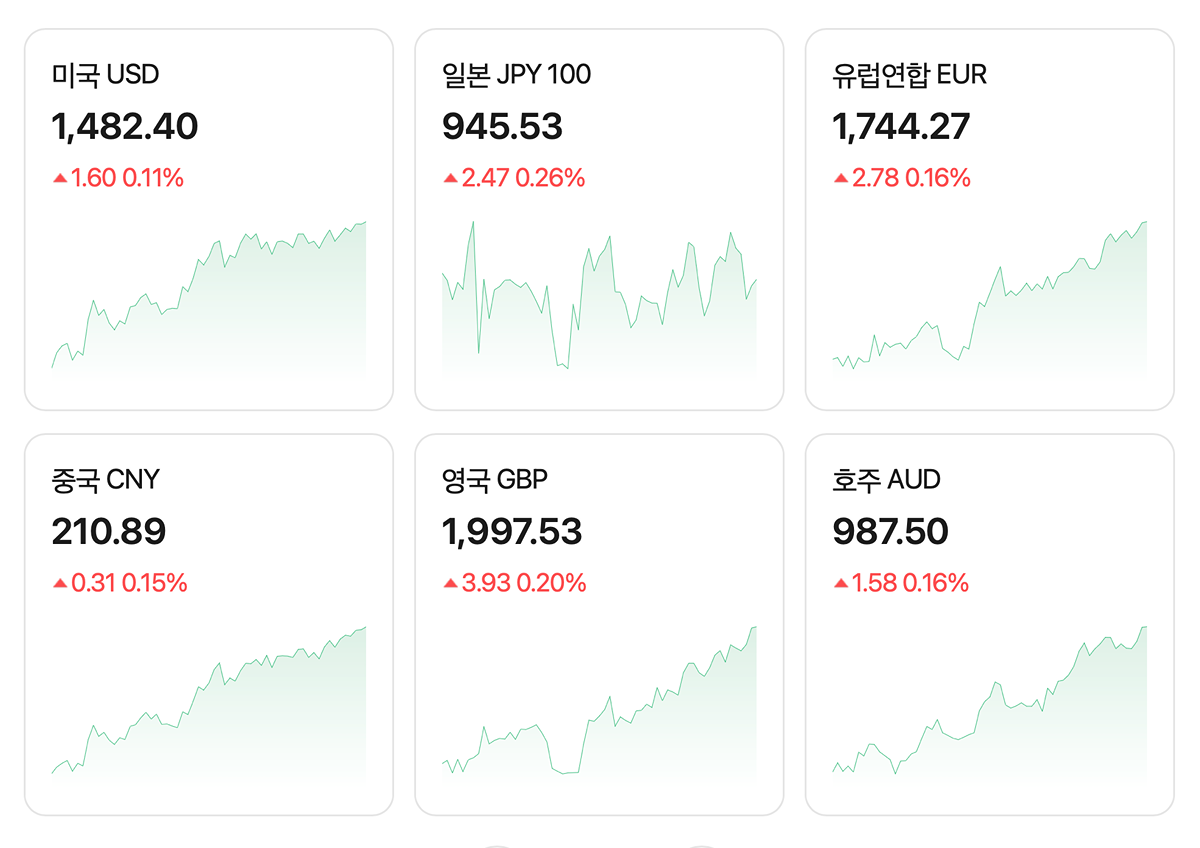1200x848 pixels.
Task: Click the red up-arrow on the AUD card
Action: click(840, 583)
